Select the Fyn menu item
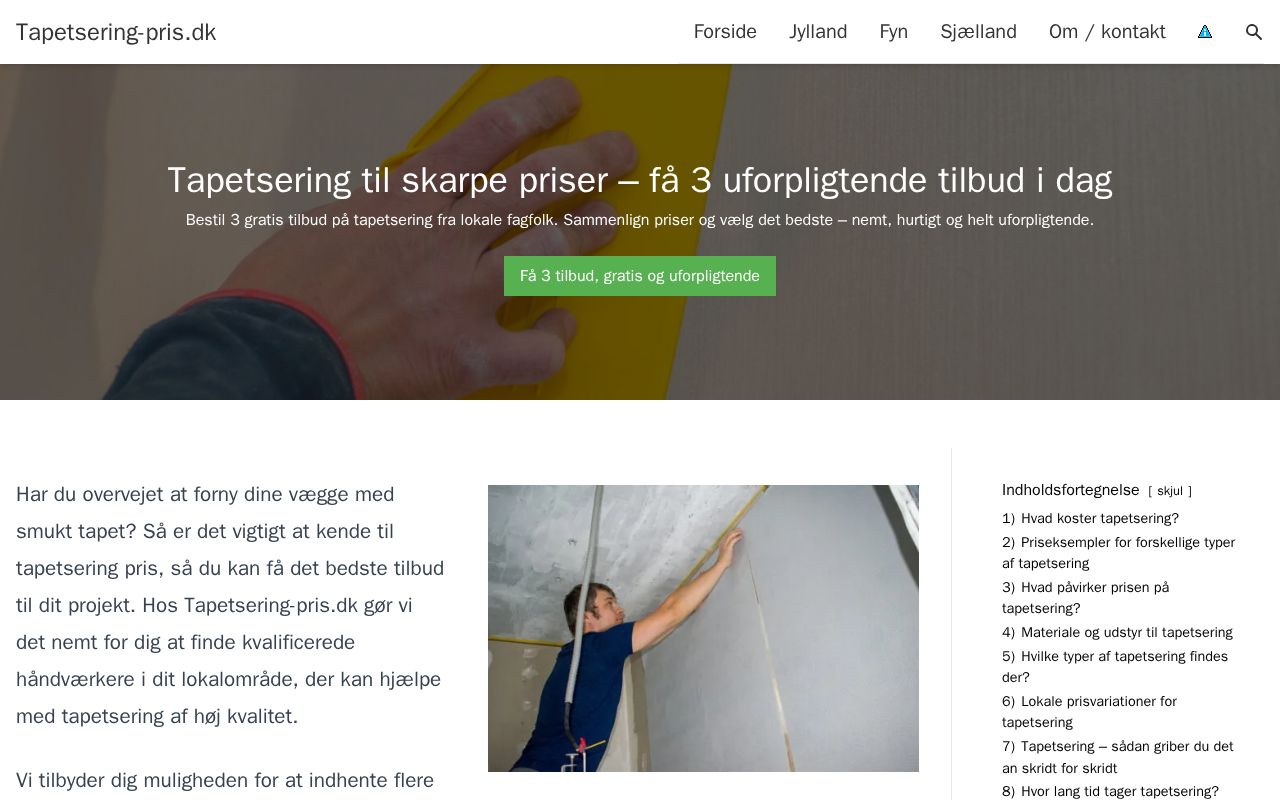The image size is (1280, 800). [894, 32]
